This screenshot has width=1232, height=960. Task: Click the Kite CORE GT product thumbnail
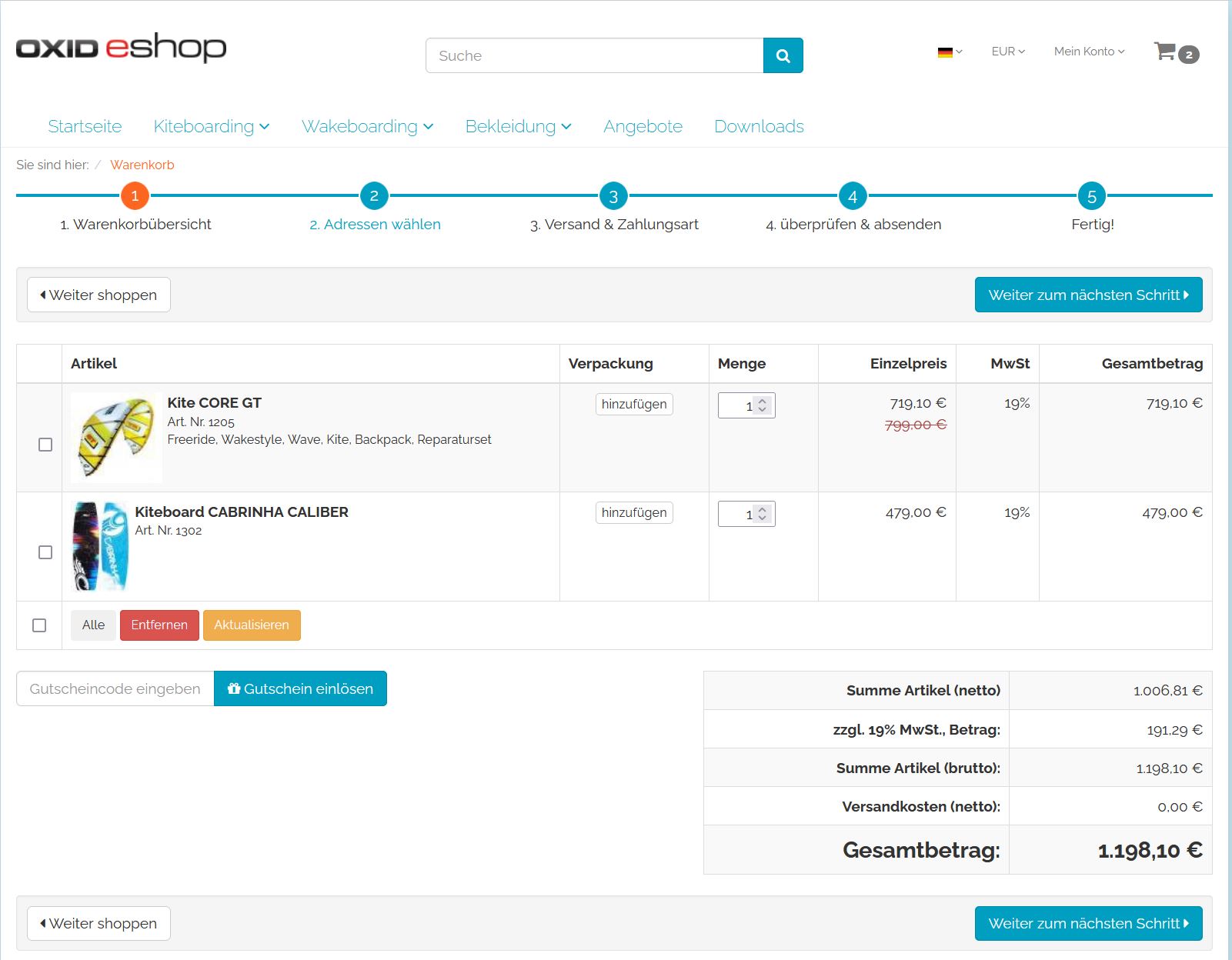coord(115,438)
